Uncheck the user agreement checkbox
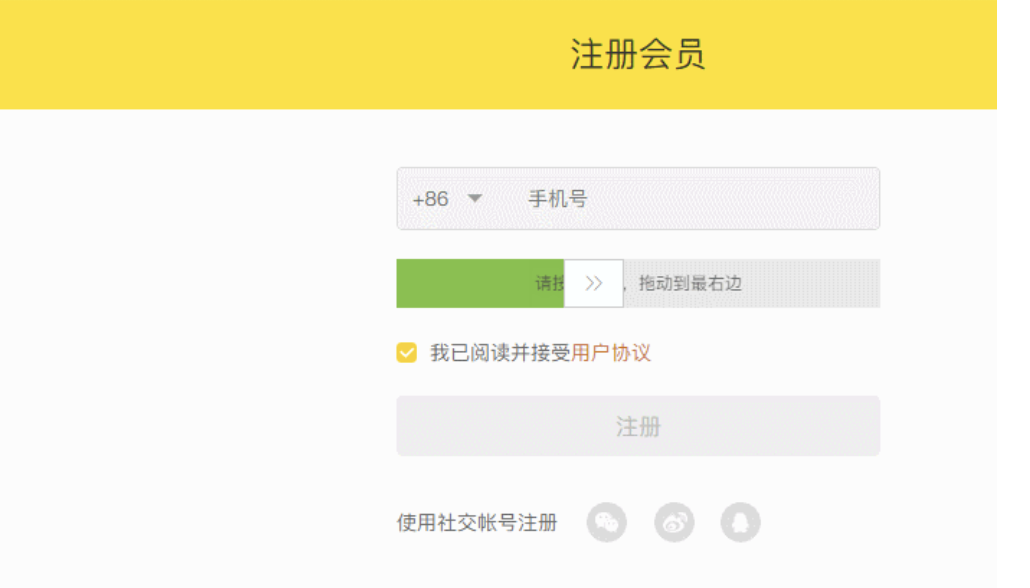Screen dimensions: 1030x588 click(407, 353)
